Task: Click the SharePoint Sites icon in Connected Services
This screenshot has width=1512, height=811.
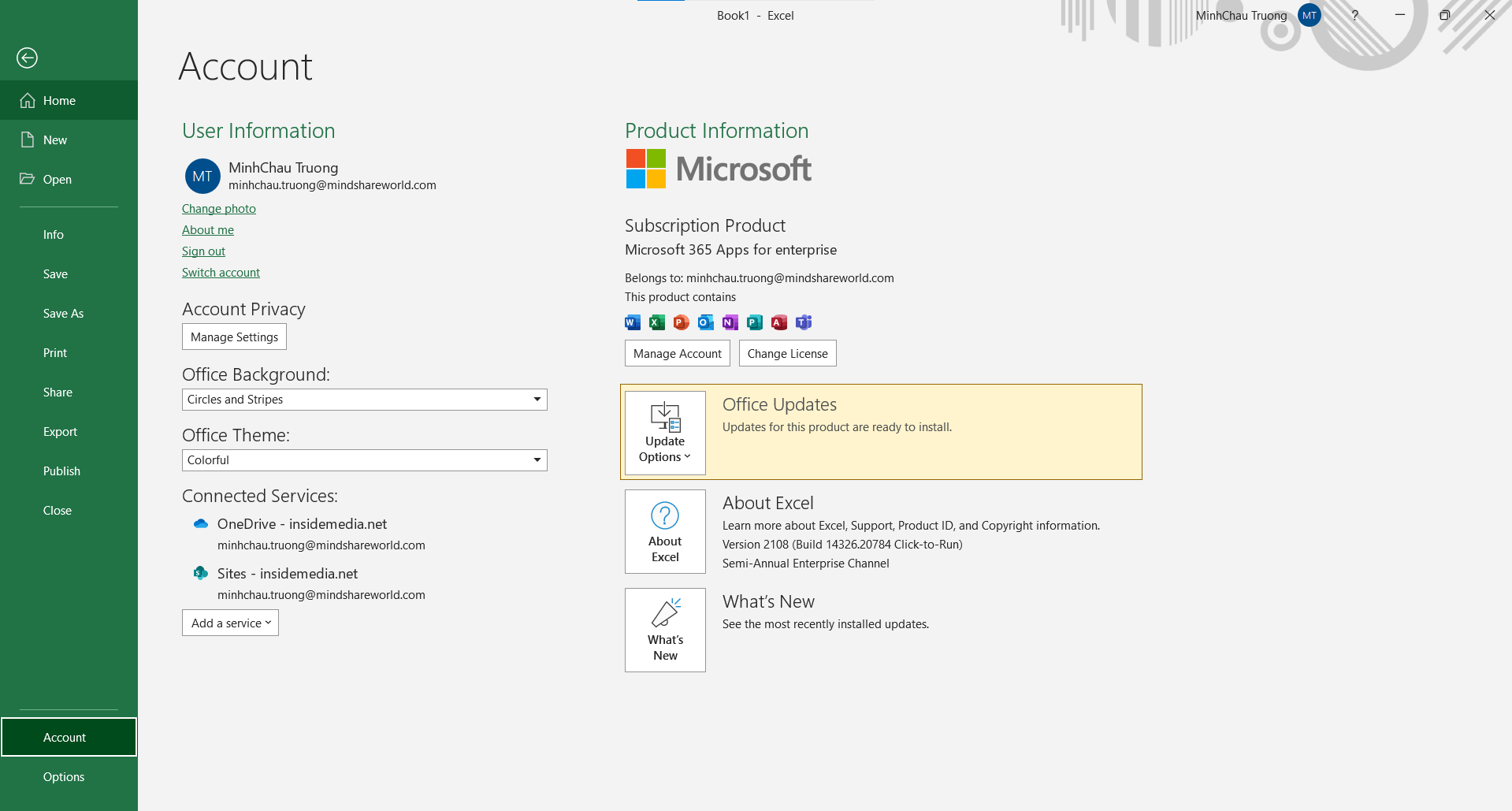Action: coord(201,573)
